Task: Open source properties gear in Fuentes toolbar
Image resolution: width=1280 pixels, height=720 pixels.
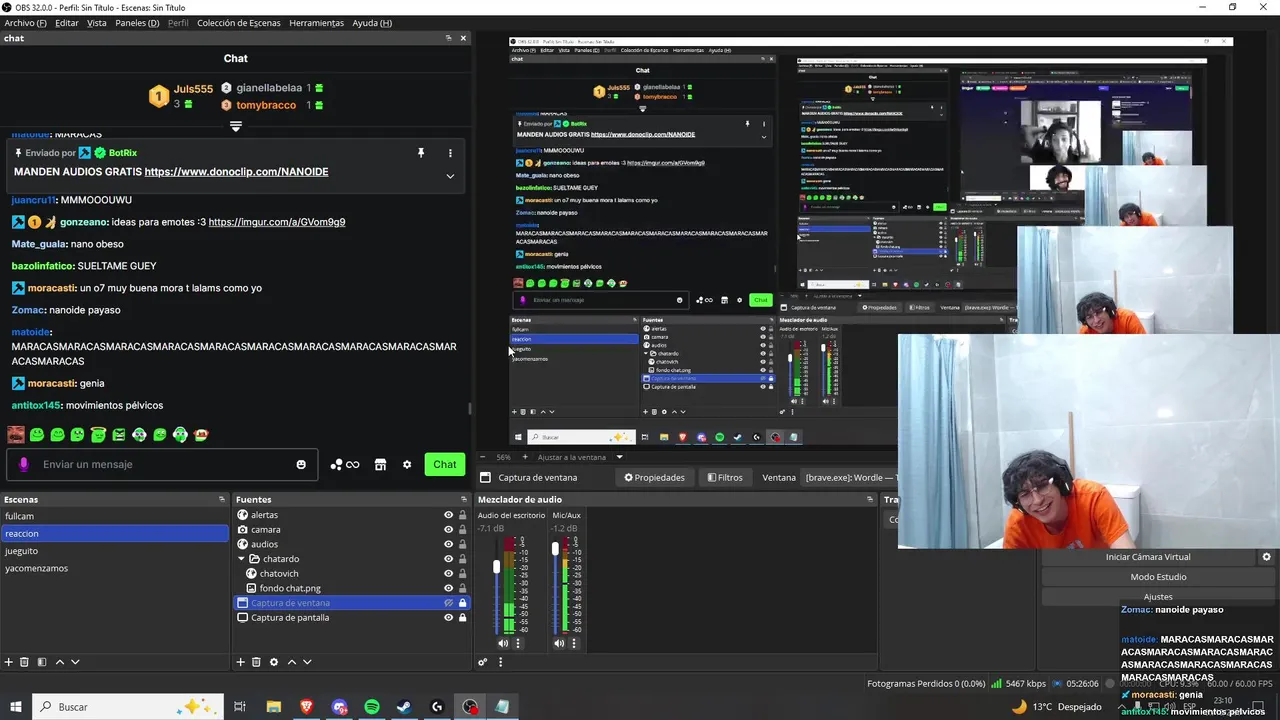Action: click(274, 662)
